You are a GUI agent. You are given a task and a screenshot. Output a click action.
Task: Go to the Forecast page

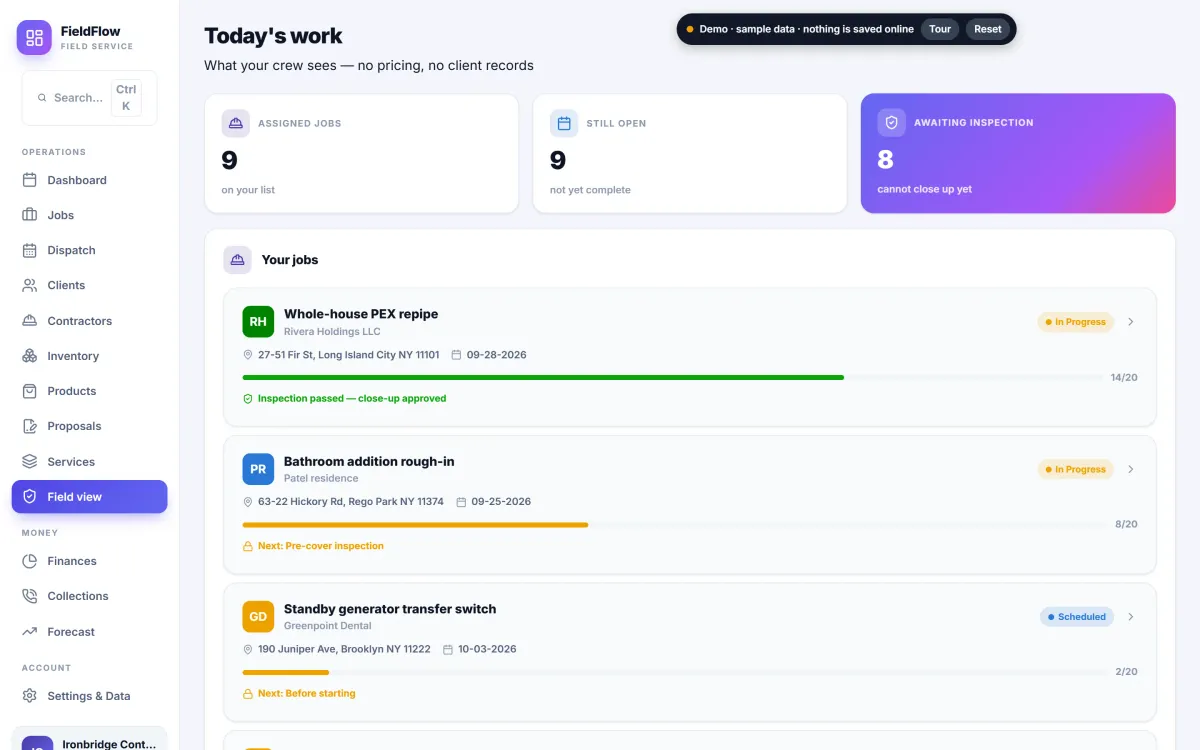click(89, 632)
